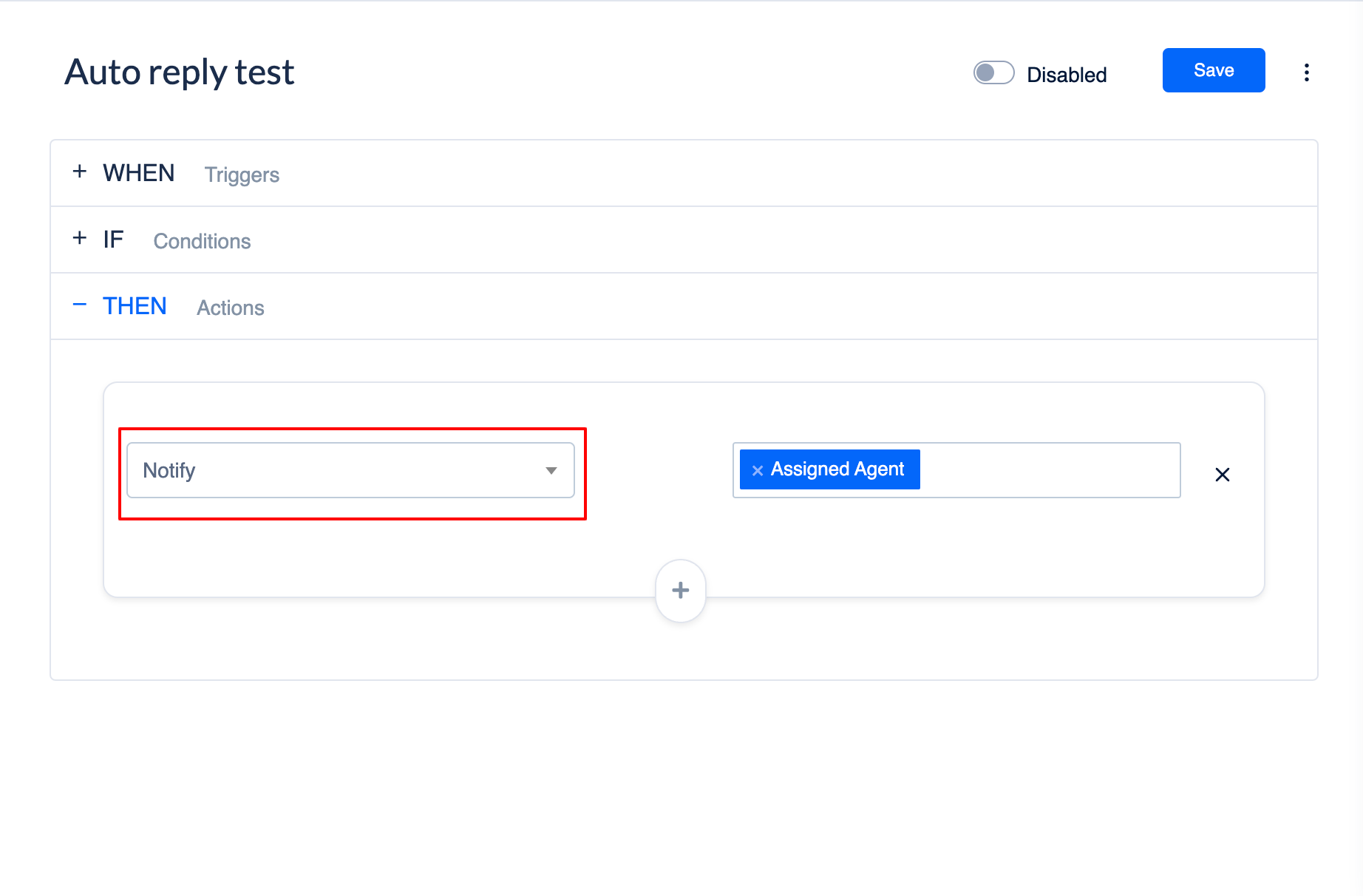Click the Auto reply test title
The height and width of the screenshot is (896, 1363).
tap(179, 72)
